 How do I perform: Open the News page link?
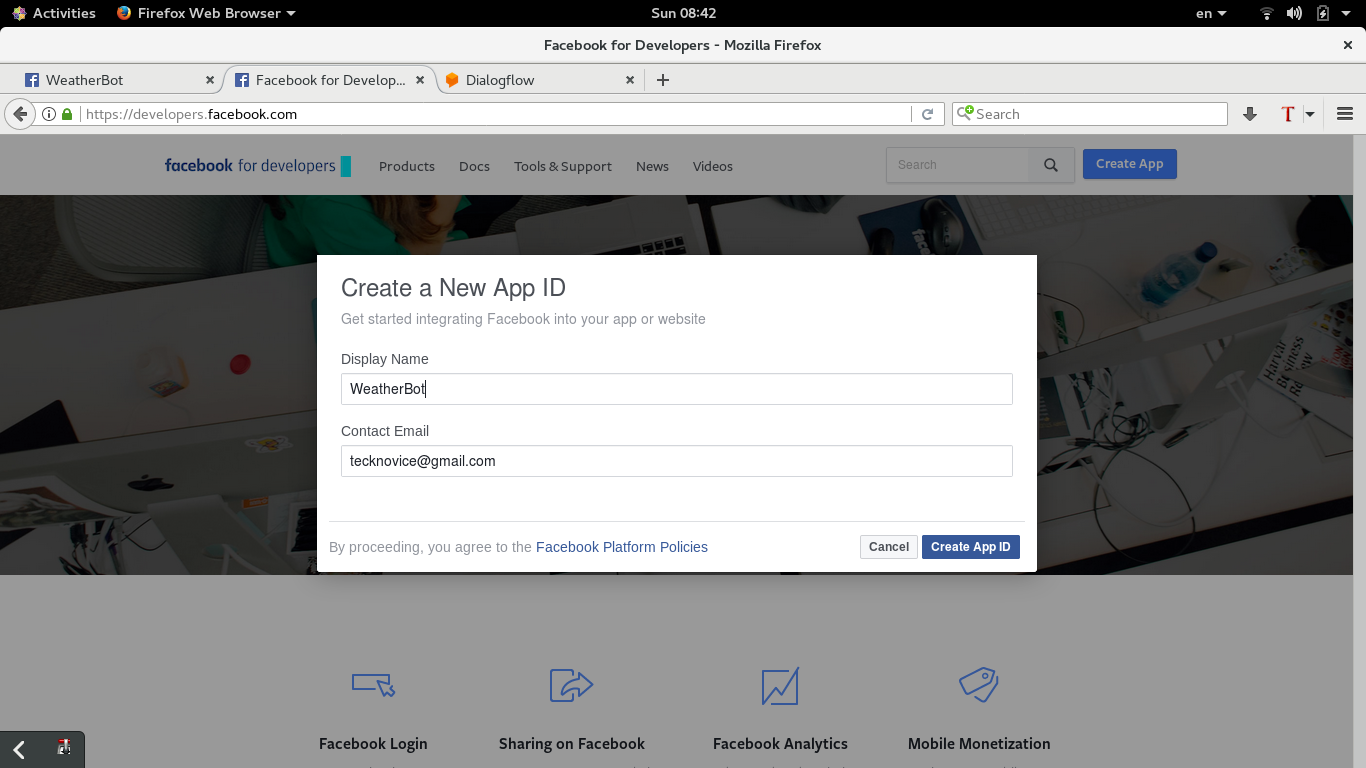652,166
